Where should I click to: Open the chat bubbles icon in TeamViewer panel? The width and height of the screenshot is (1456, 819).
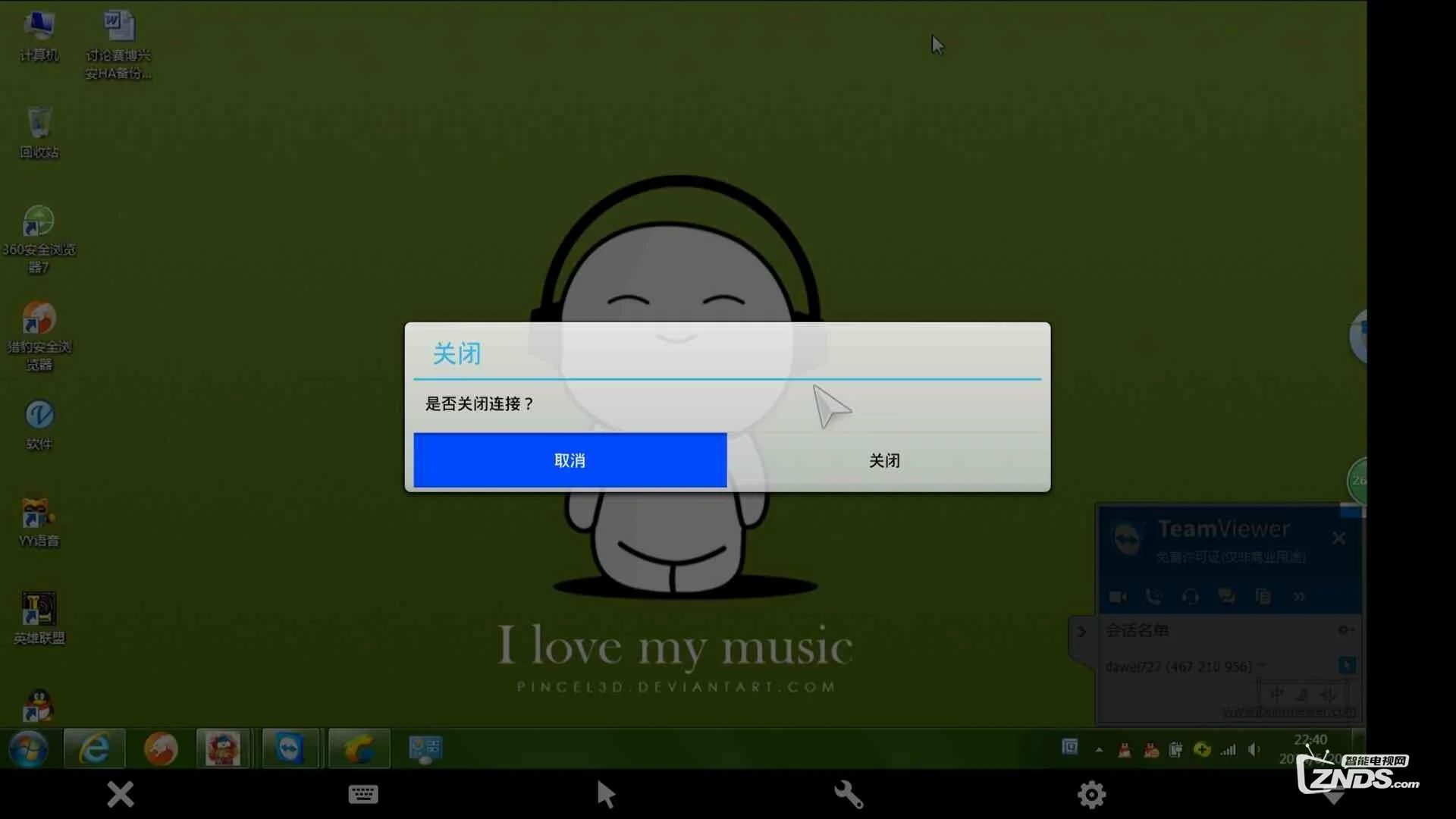click(1226, 597)
